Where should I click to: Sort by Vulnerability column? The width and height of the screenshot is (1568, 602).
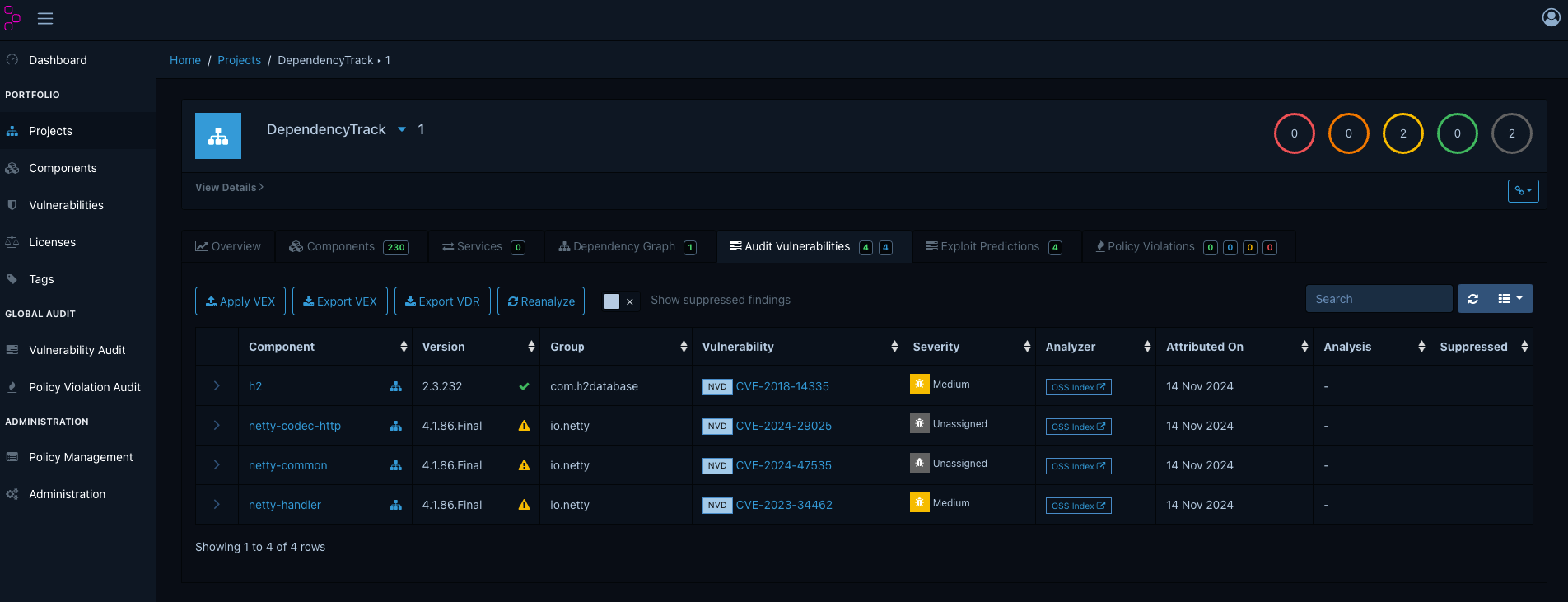tap(797, 347)
